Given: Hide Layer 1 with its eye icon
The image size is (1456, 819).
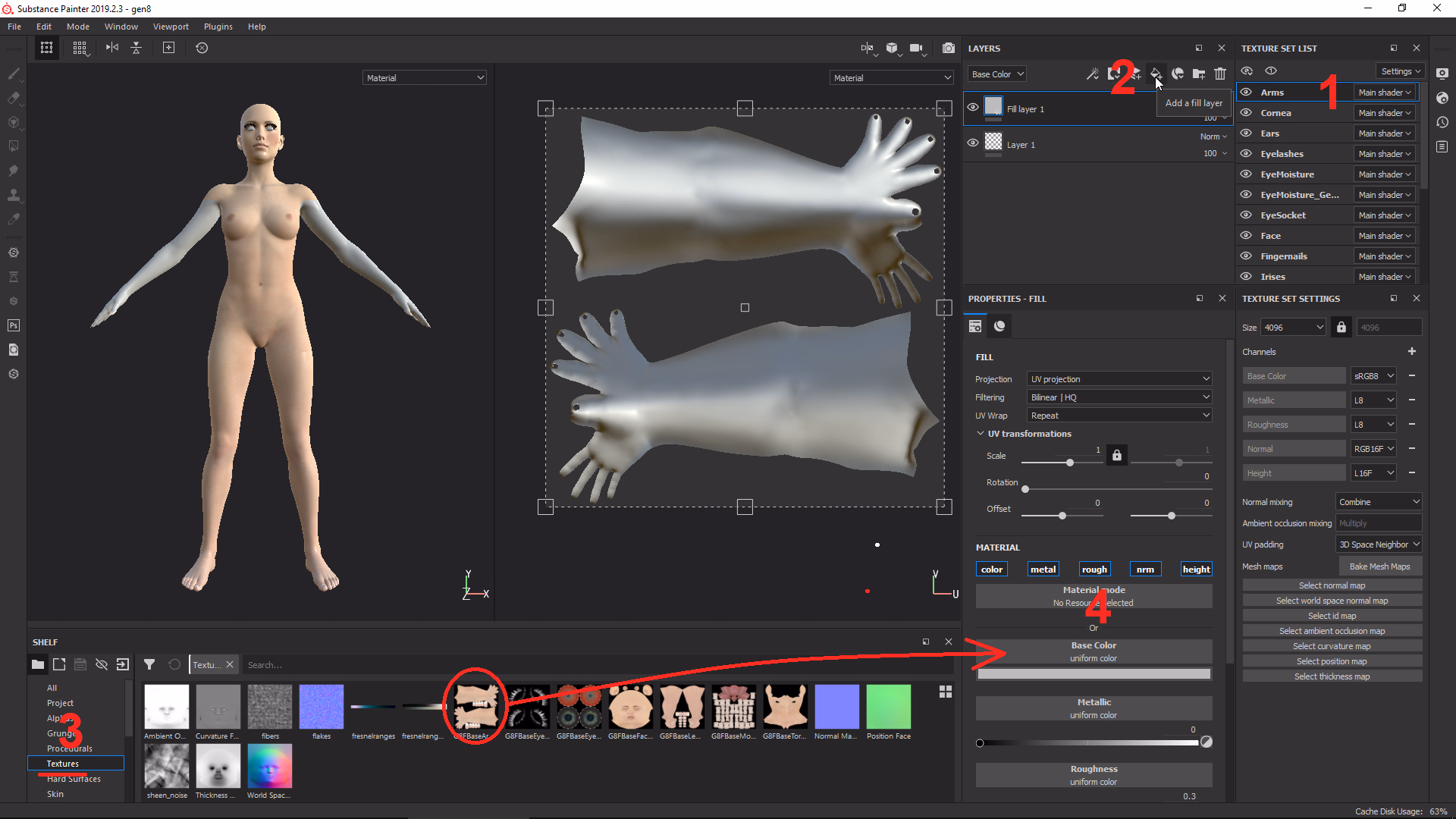Looking at the screenshot, I should click(x=973, y=143).
